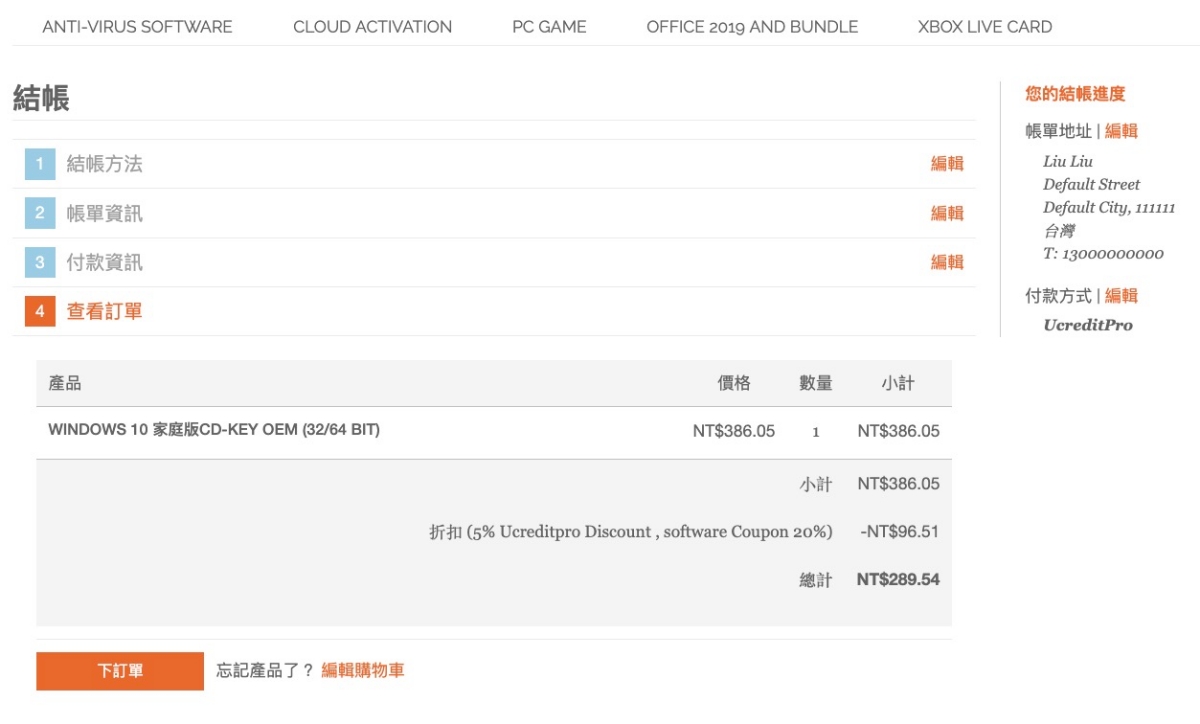Expand the 帳單資訊 step

[x=104, y=213]
